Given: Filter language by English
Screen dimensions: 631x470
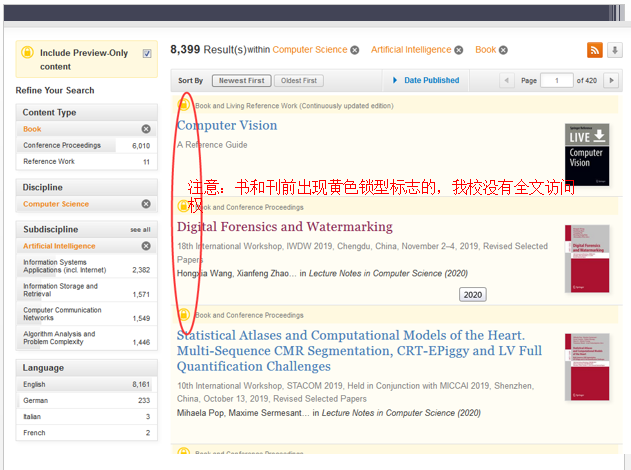Looking at the screenshot, I should pos(87,384).
